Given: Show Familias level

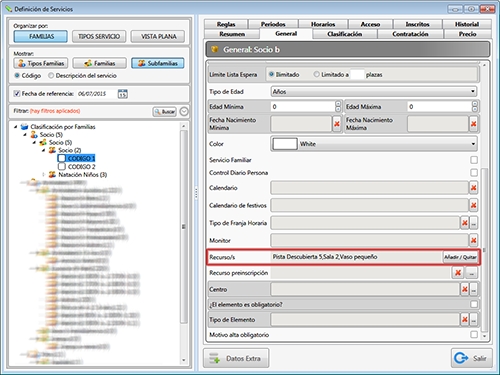Looking at the screenshot, I should [x=100, y=63].
